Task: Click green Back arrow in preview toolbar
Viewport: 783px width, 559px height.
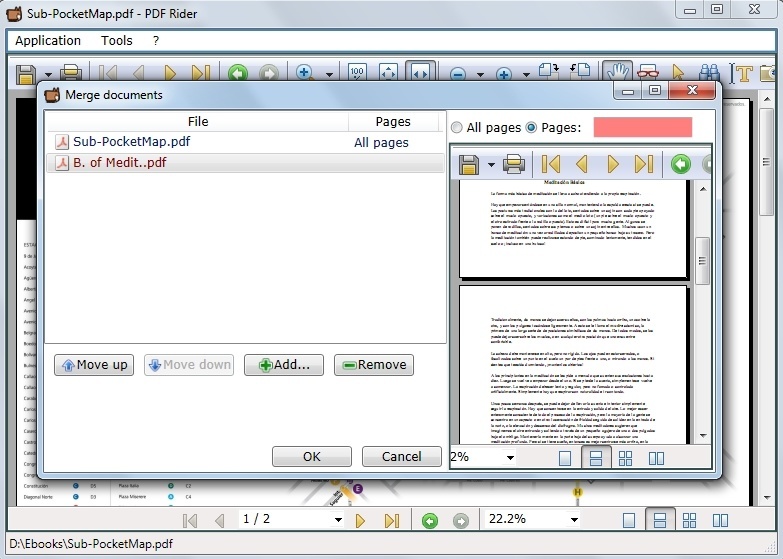Action: (x=681, y=164)
